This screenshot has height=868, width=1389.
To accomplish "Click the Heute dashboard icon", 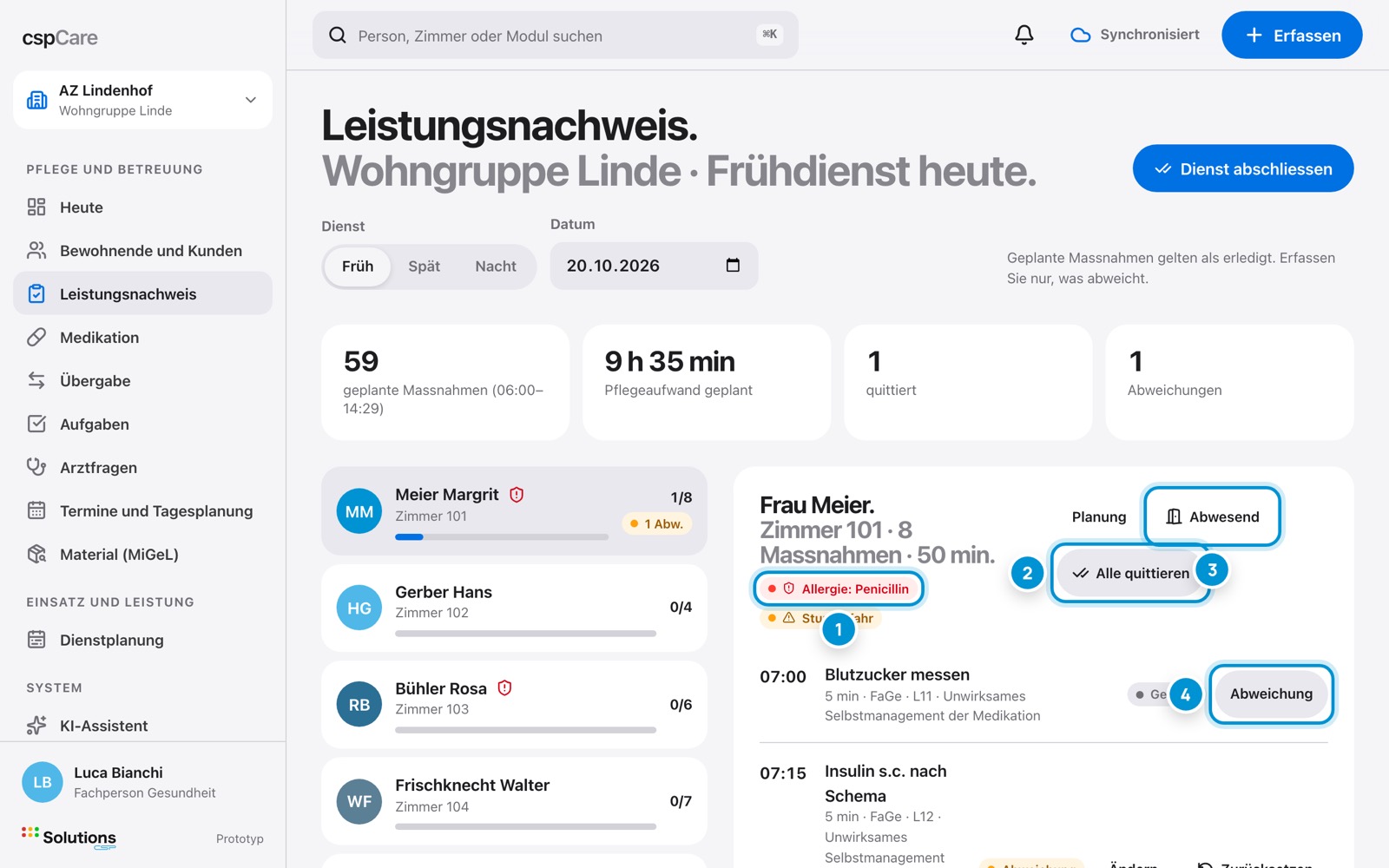I will 36,207.
